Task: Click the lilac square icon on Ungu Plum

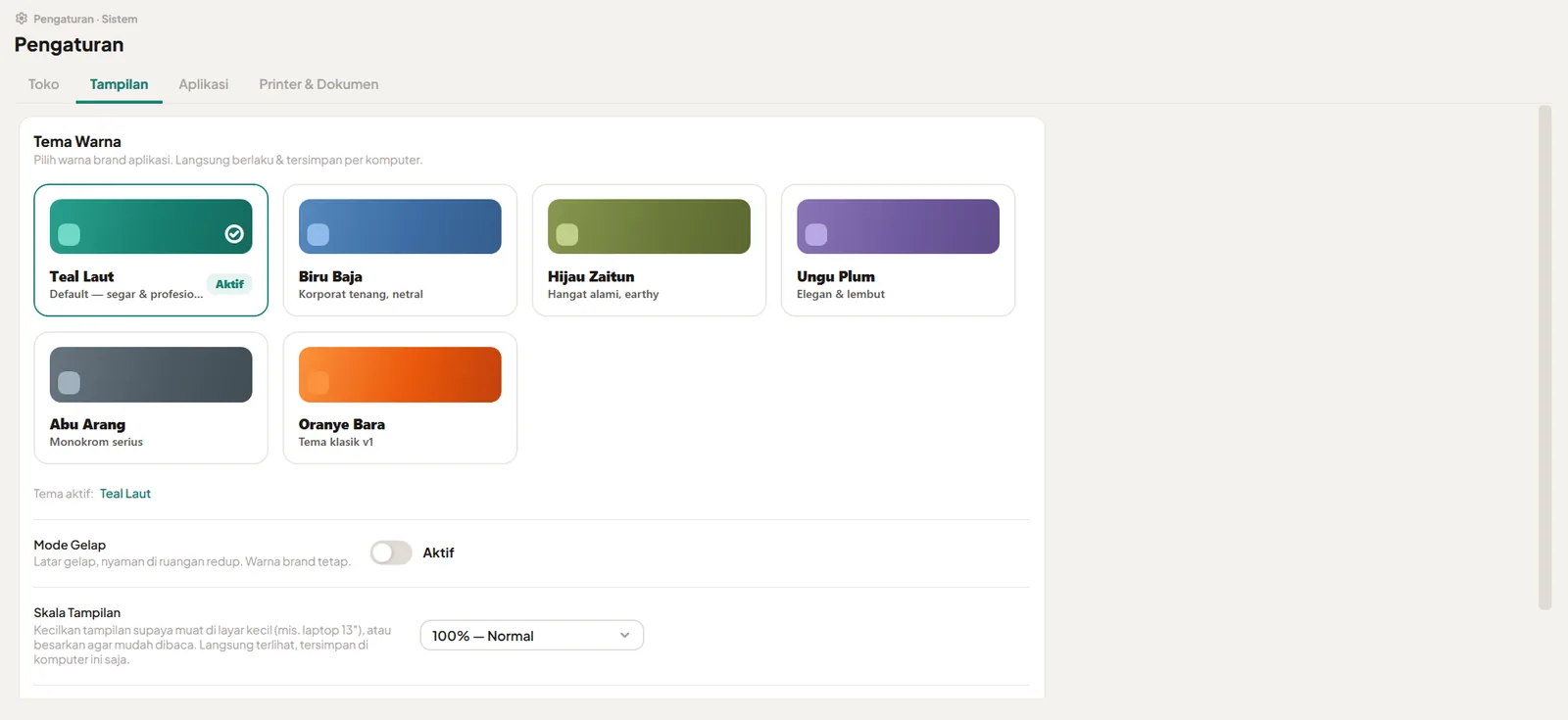Action: pos(816,234)
